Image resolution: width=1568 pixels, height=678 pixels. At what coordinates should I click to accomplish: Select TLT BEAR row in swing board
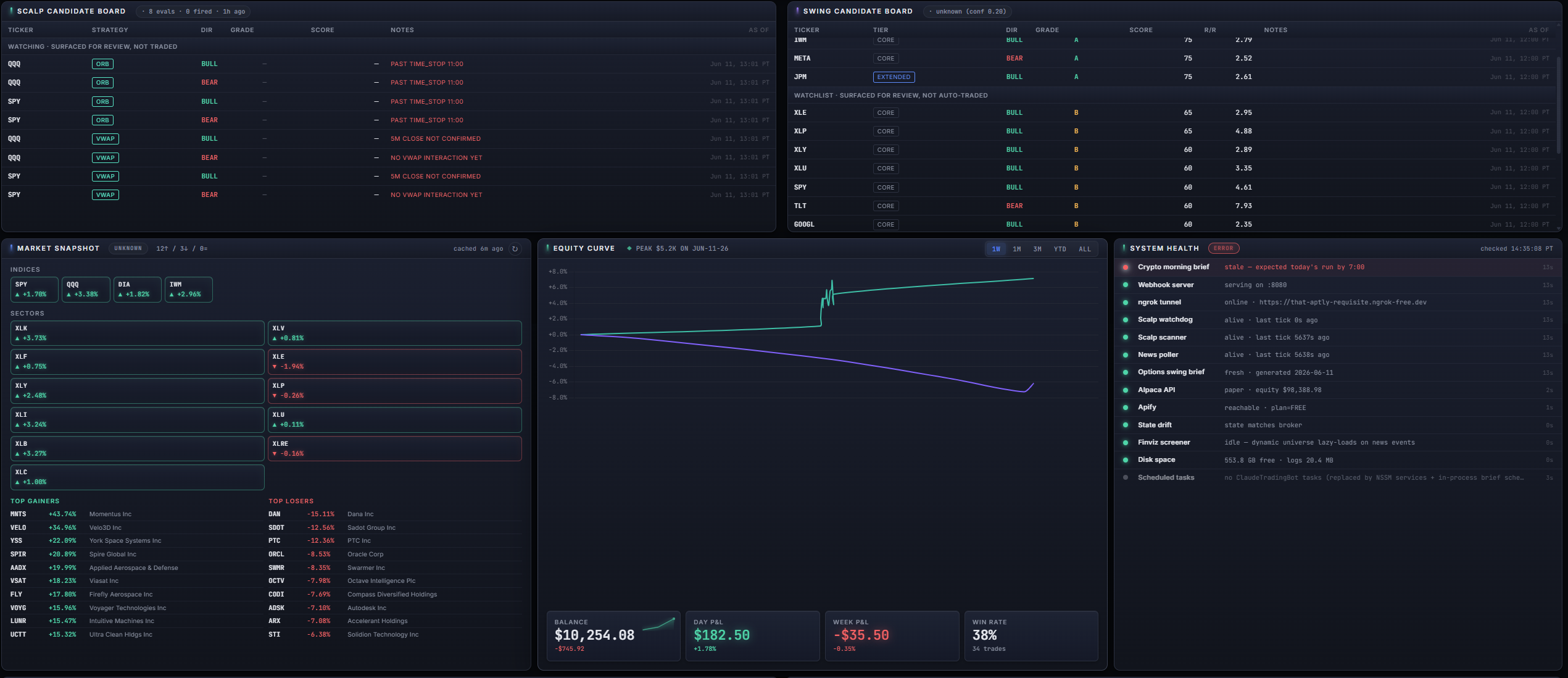tap(1171, 206)
